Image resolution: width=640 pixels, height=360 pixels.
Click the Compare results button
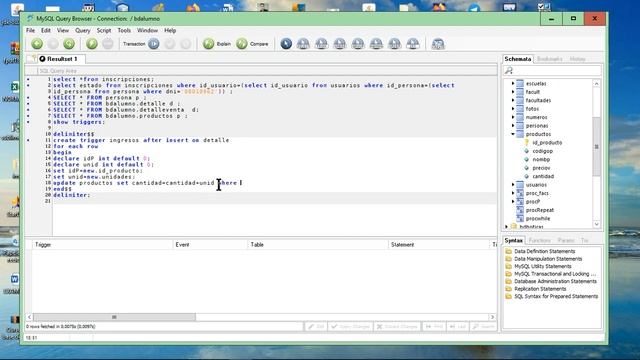[252, 44]
